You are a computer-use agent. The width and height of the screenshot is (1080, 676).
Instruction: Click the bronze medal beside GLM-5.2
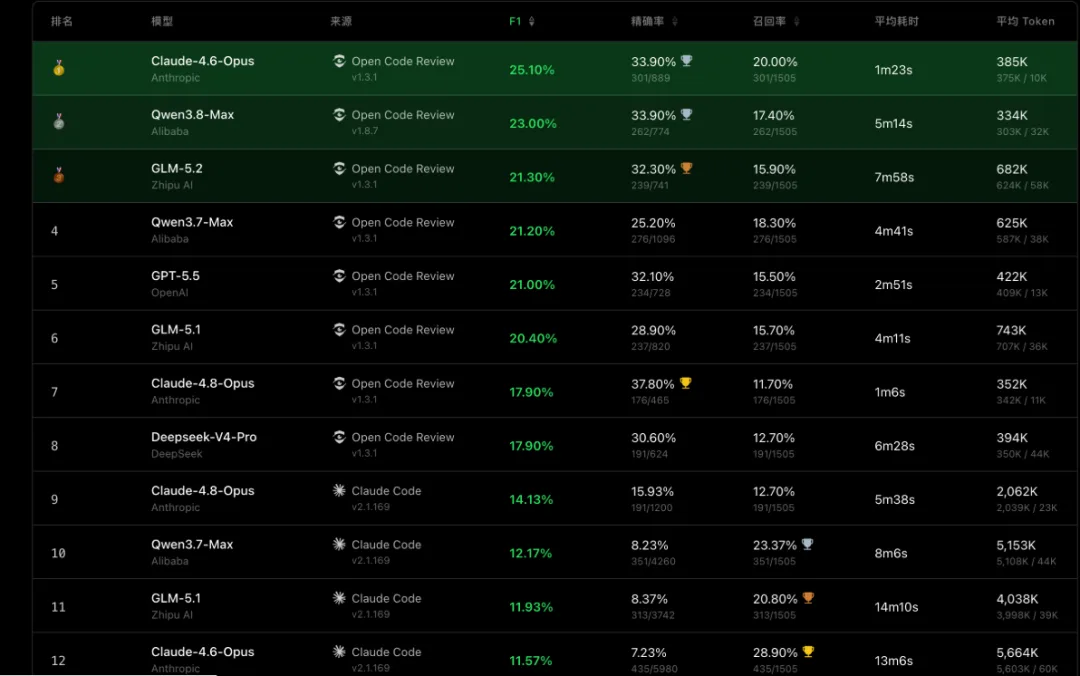(59, 175)
